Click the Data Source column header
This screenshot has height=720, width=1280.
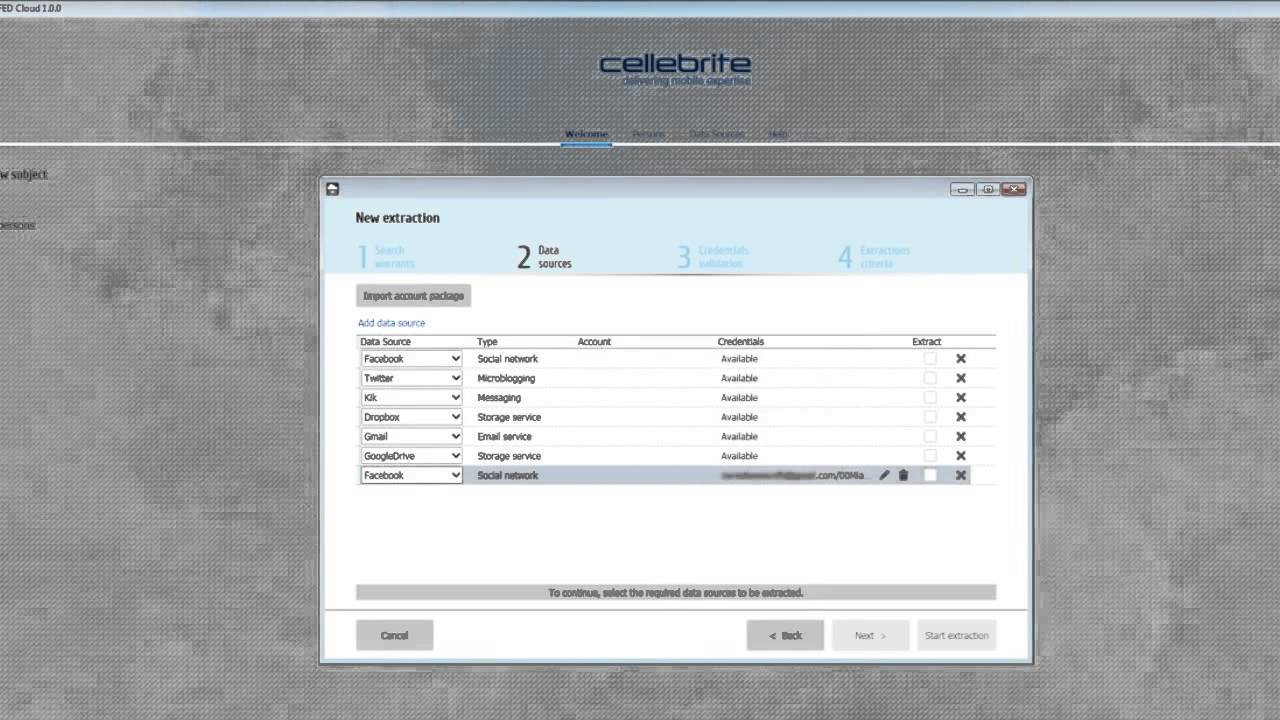pyautogui.click(x=386, y=342)
